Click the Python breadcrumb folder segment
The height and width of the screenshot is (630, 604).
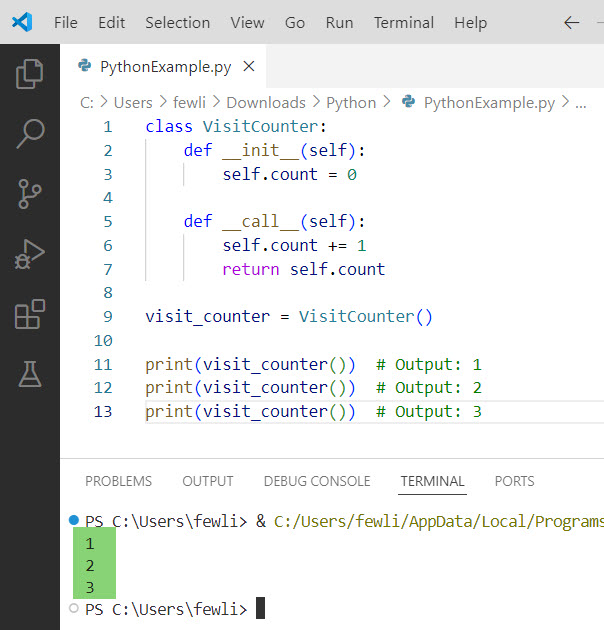[351, 102]
